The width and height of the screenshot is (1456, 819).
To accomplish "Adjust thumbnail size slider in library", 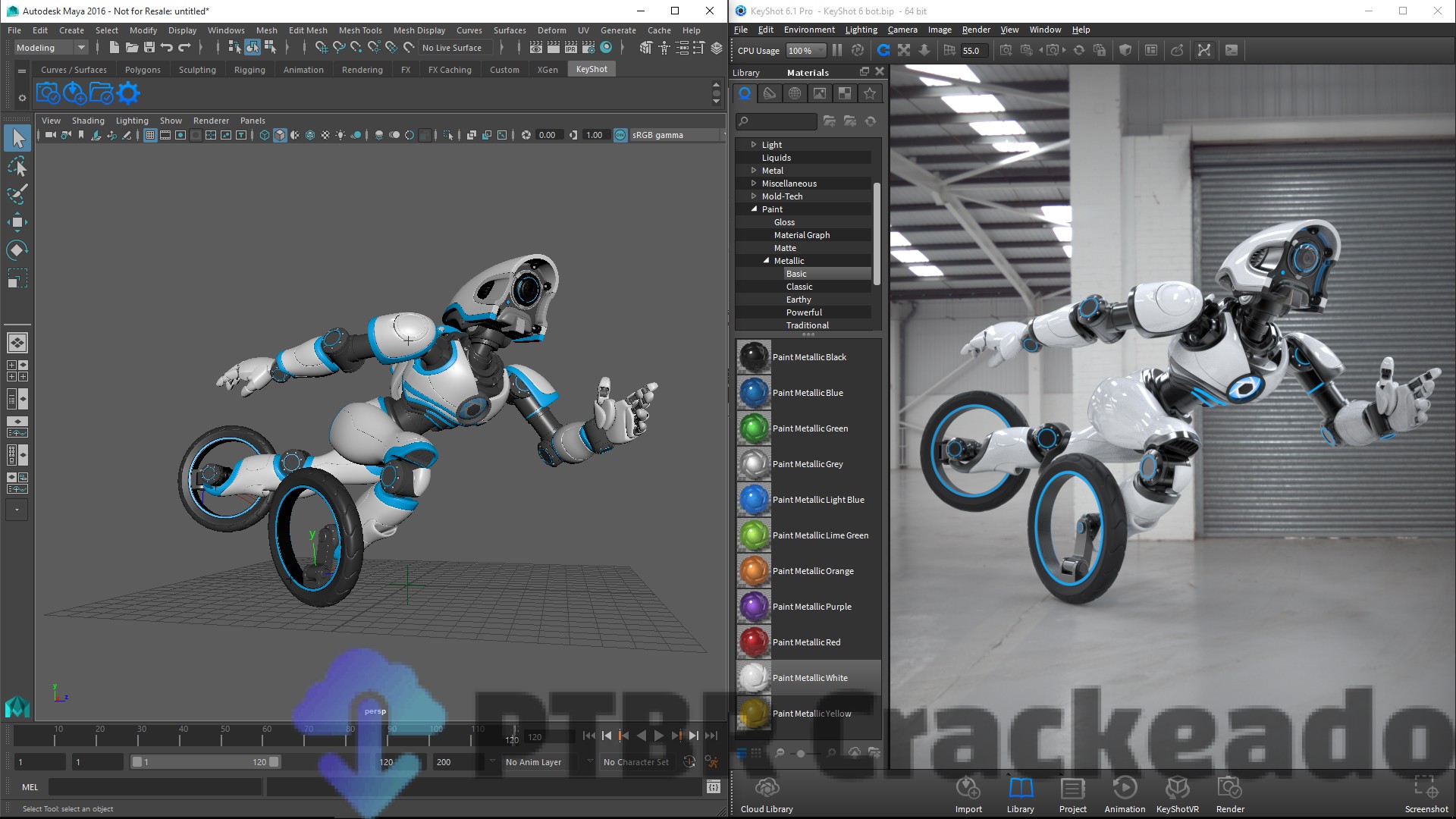I will (800, 753).
